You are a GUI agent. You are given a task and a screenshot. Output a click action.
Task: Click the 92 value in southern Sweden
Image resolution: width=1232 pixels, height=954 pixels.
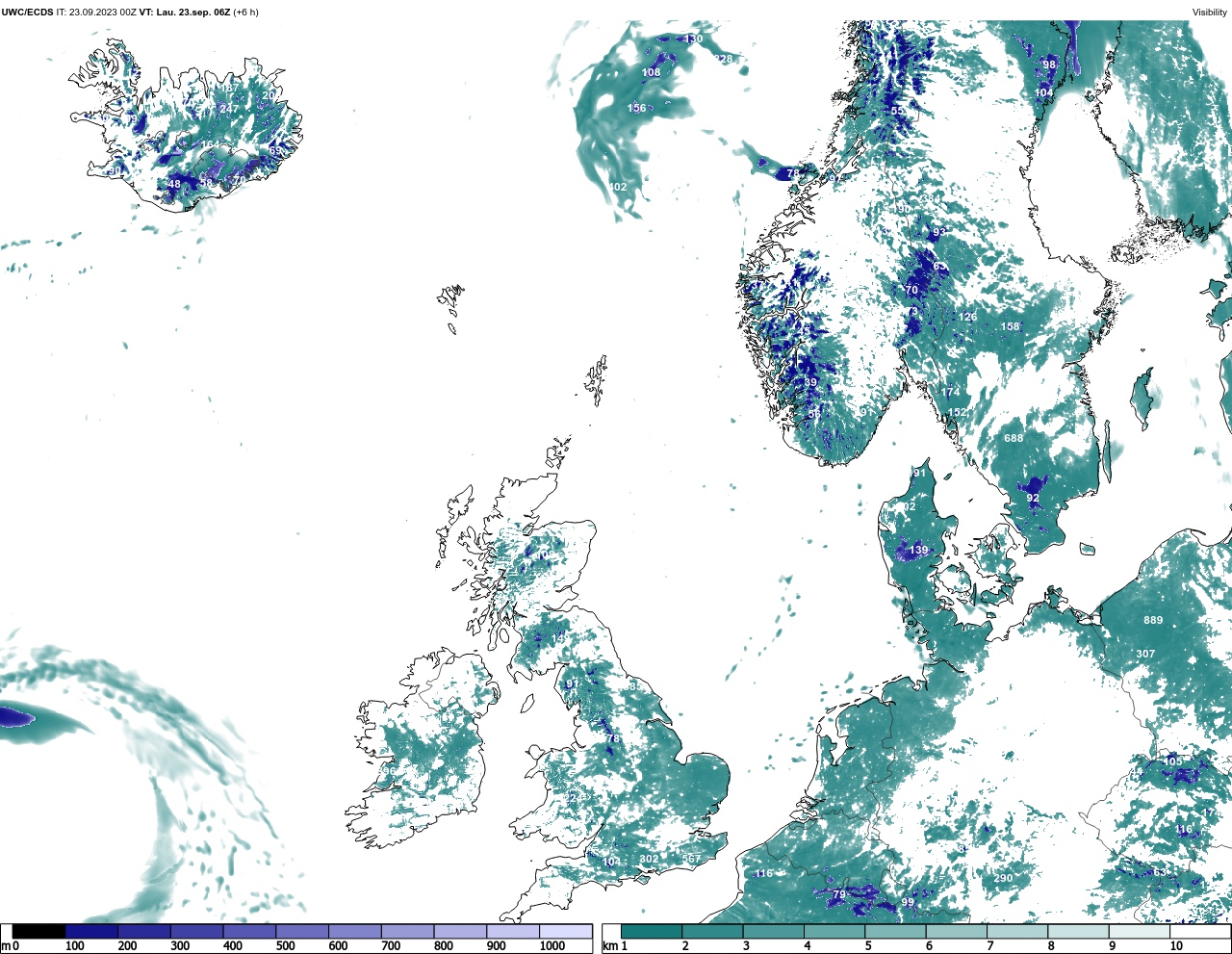click(1033, 498)
